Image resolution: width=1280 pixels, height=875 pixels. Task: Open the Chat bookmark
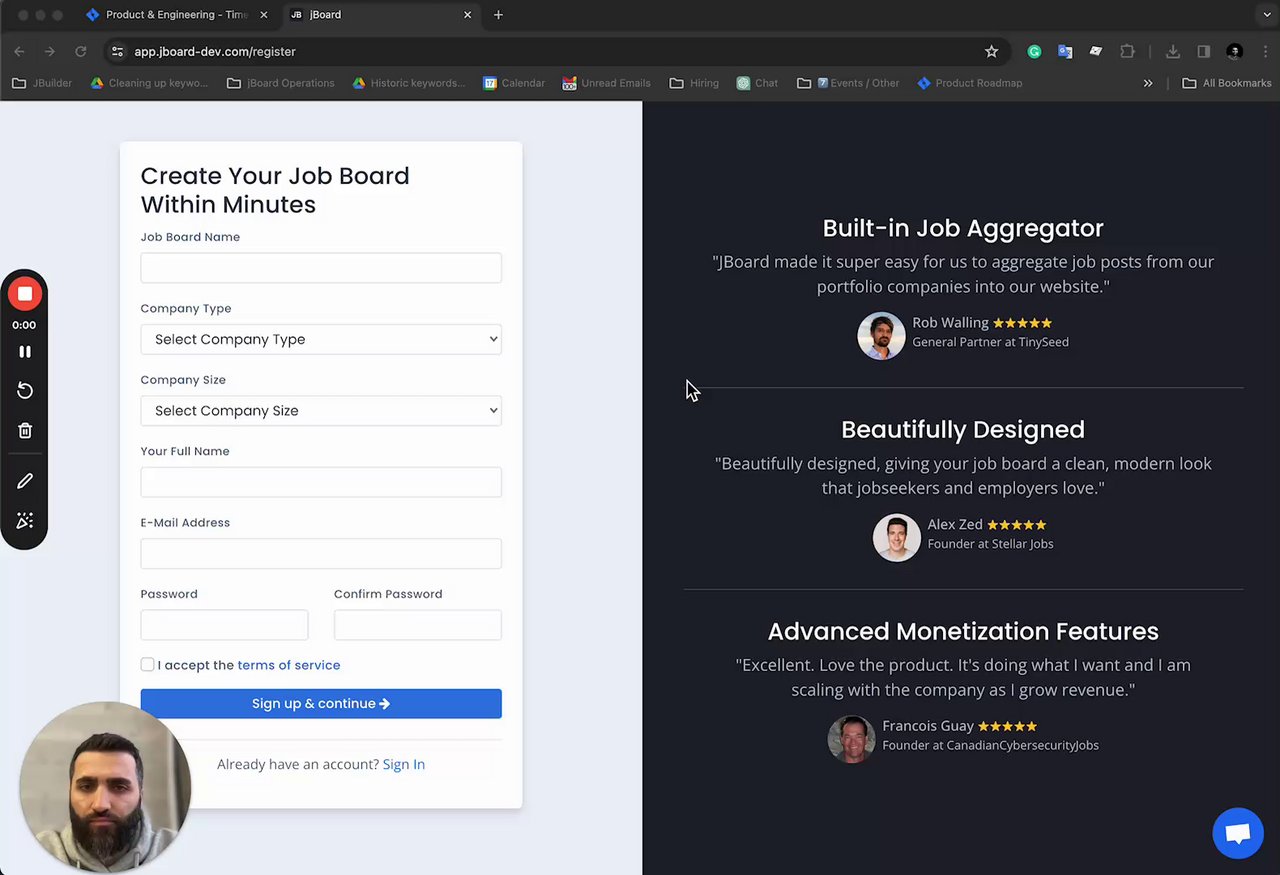(x=757, y=83)
